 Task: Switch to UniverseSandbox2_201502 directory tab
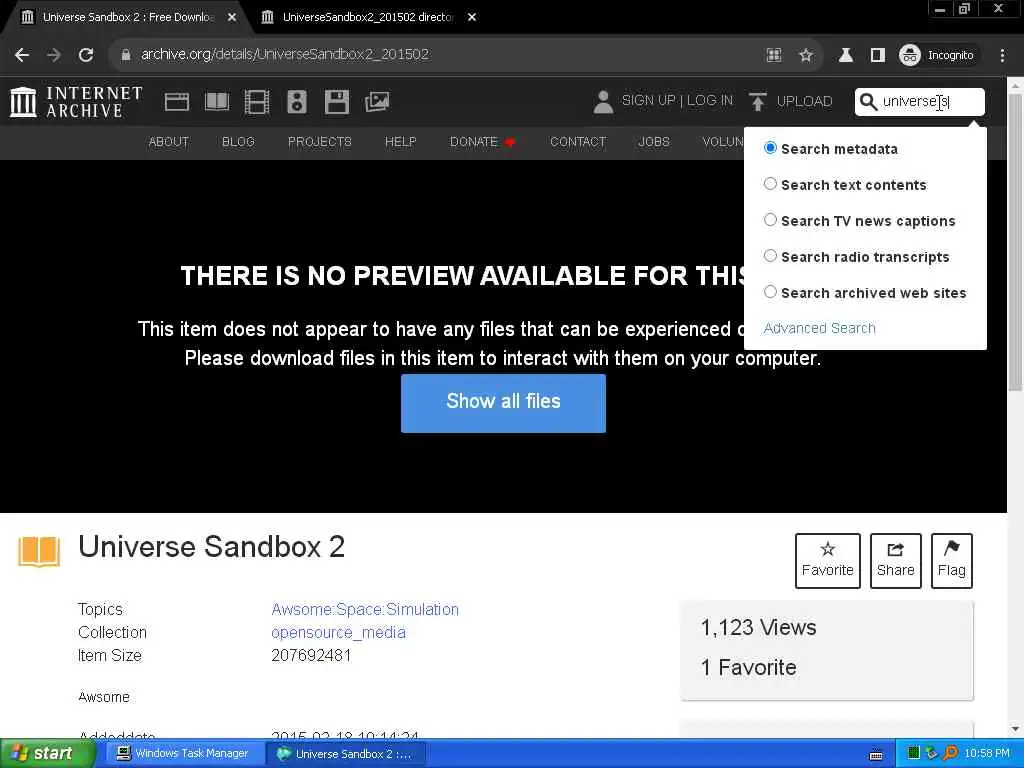pyautogui.click(x=368, y=17)
